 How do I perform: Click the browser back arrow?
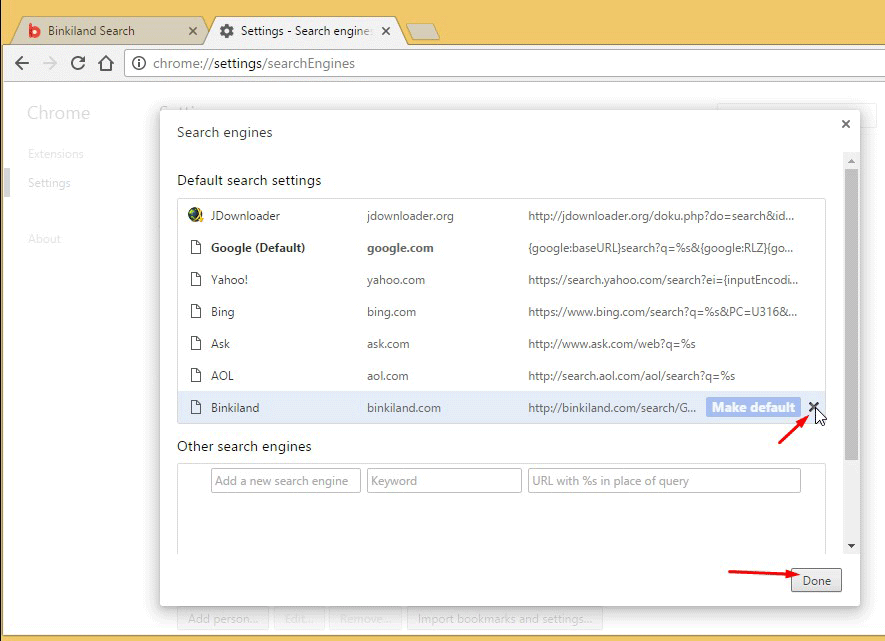coord(22,63)
